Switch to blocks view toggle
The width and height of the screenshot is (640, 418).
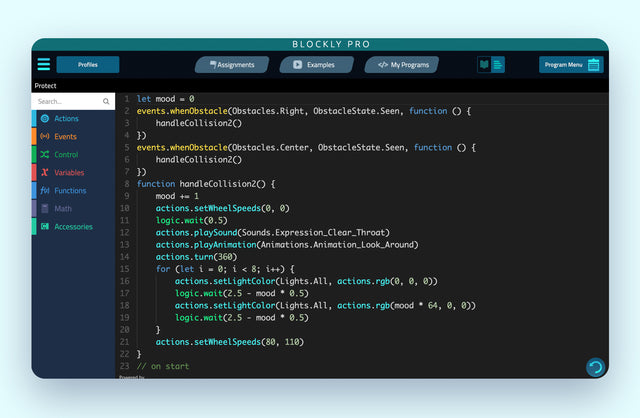pos(484,65)
